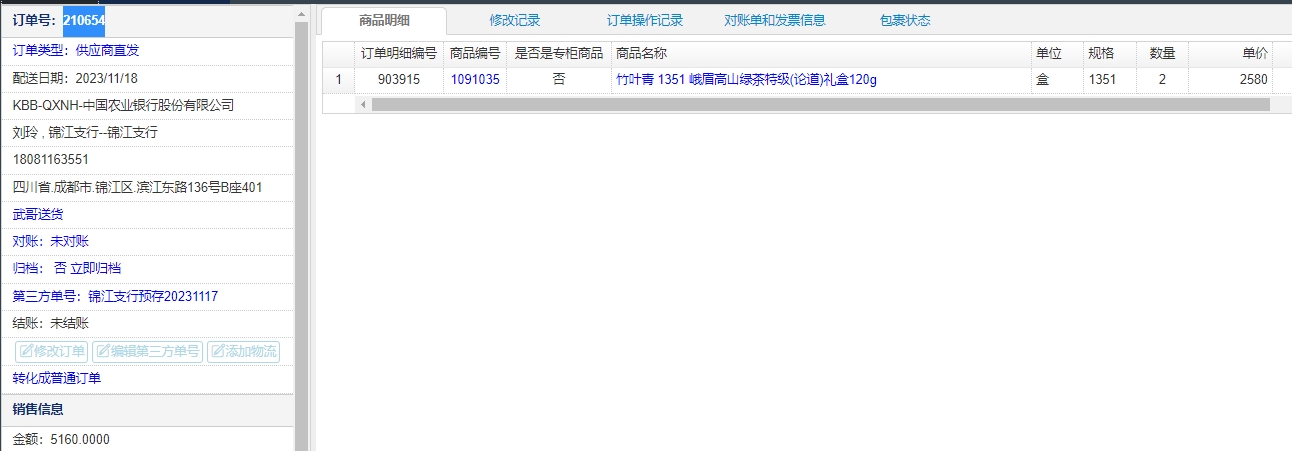Image resolution: width=1292 pixels, height=451 pixels.
Task: Click the 配送日期: 2023/11/18 text
Action: tap(75, 78)
